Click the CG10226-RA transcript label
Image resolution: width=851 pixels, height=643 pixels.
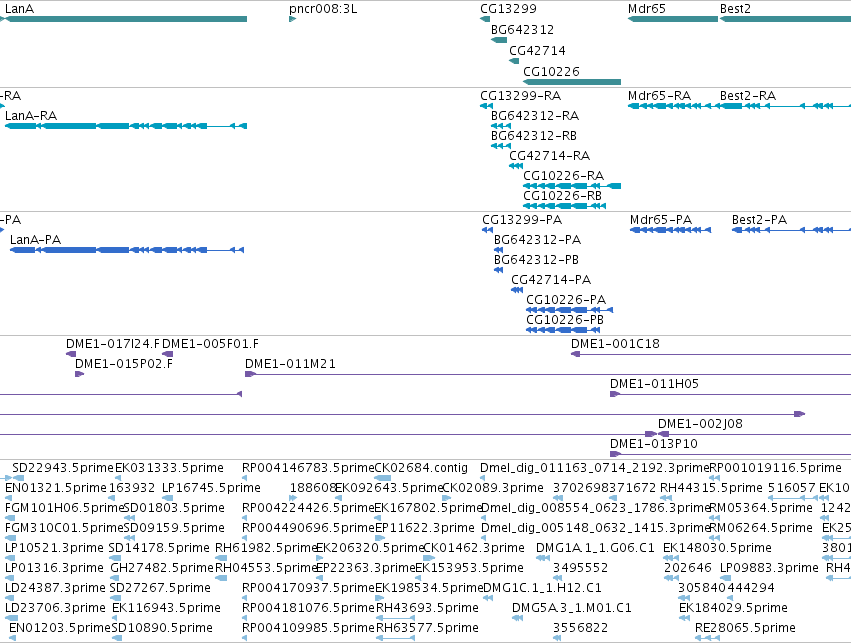coord(563,176)
